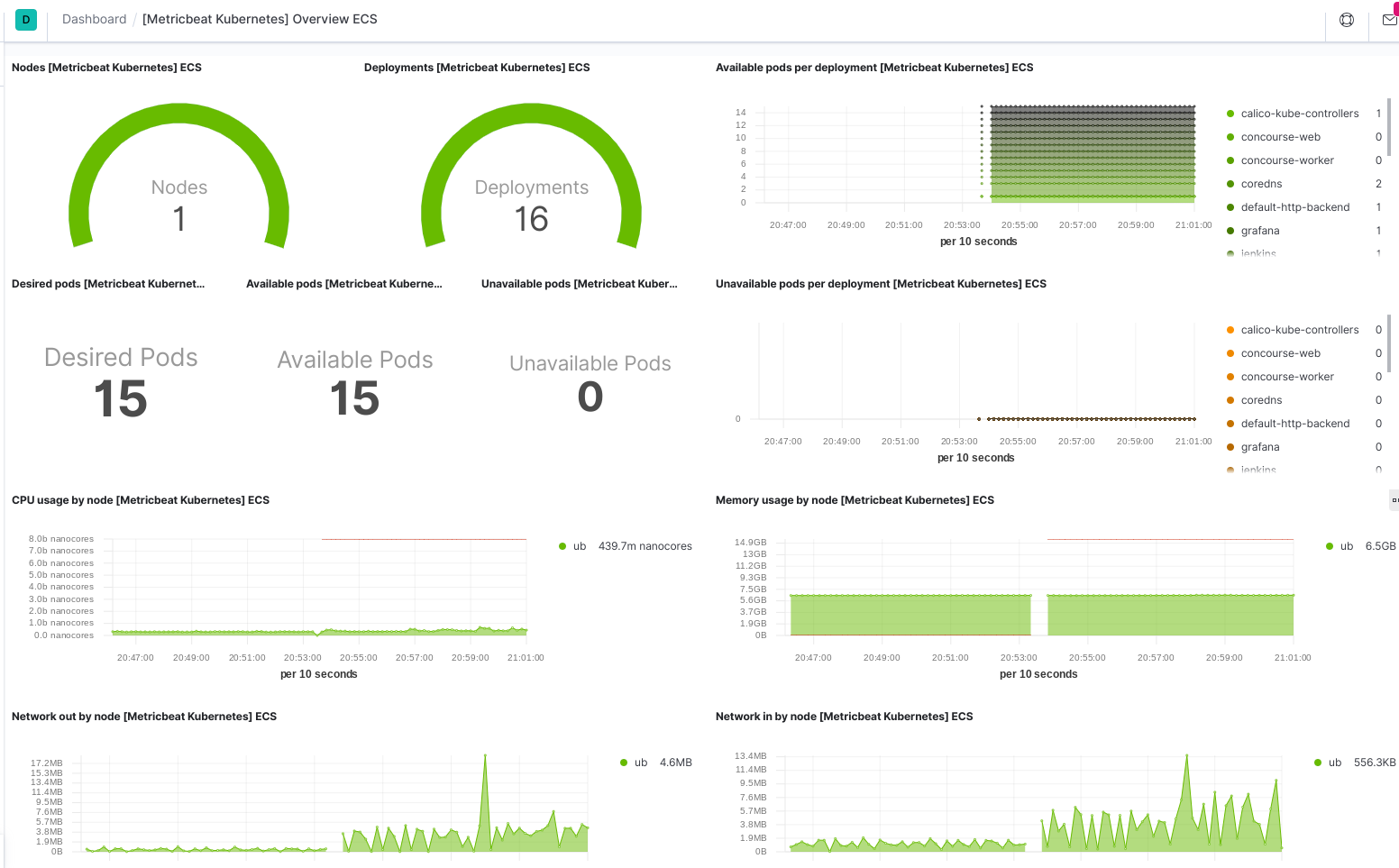This screenshot has width=1399, height=868.
Task: Click the Desired pods panel title
Action: point(108,284)
